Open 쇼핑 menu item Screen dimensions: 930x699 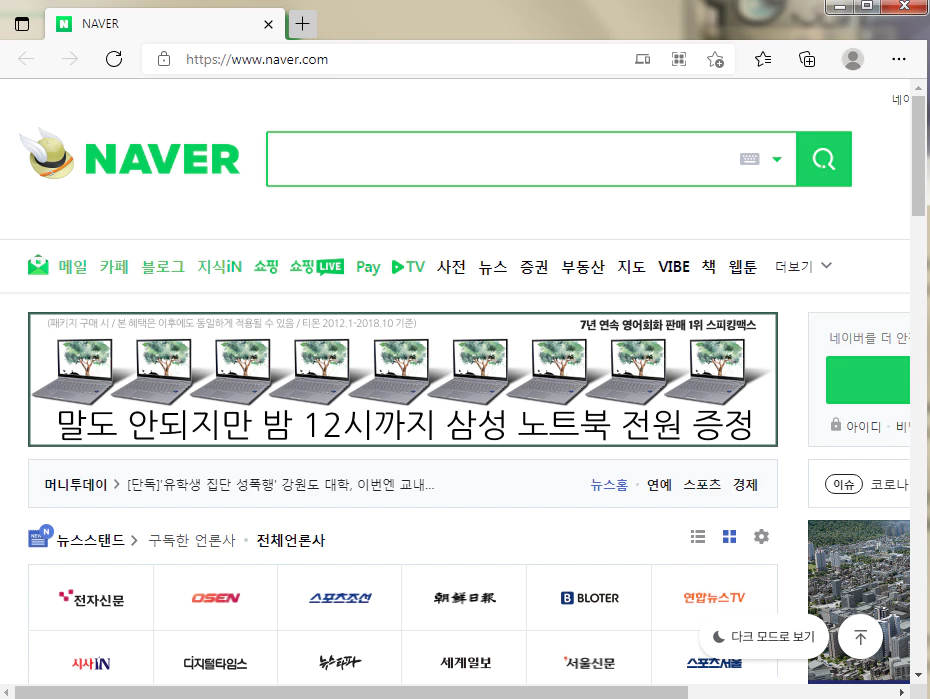266,267
